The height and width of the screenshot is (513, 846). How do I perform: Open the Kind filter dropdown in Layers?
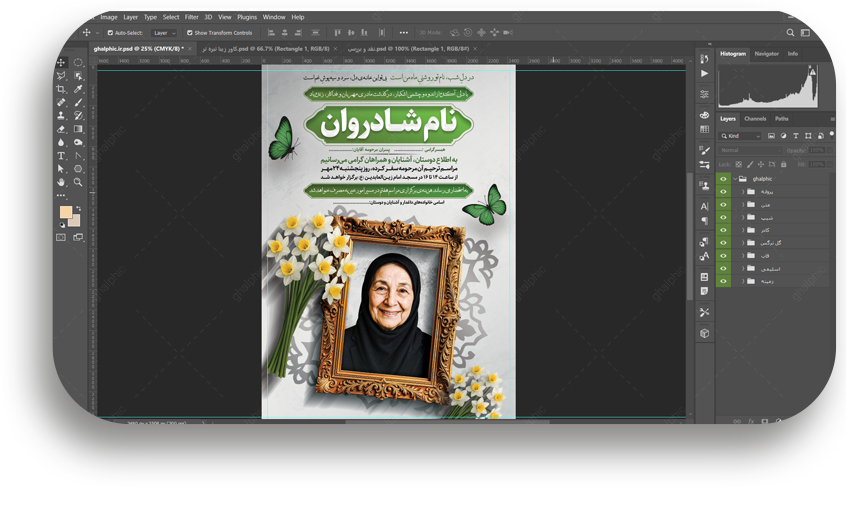click(738, 135)
